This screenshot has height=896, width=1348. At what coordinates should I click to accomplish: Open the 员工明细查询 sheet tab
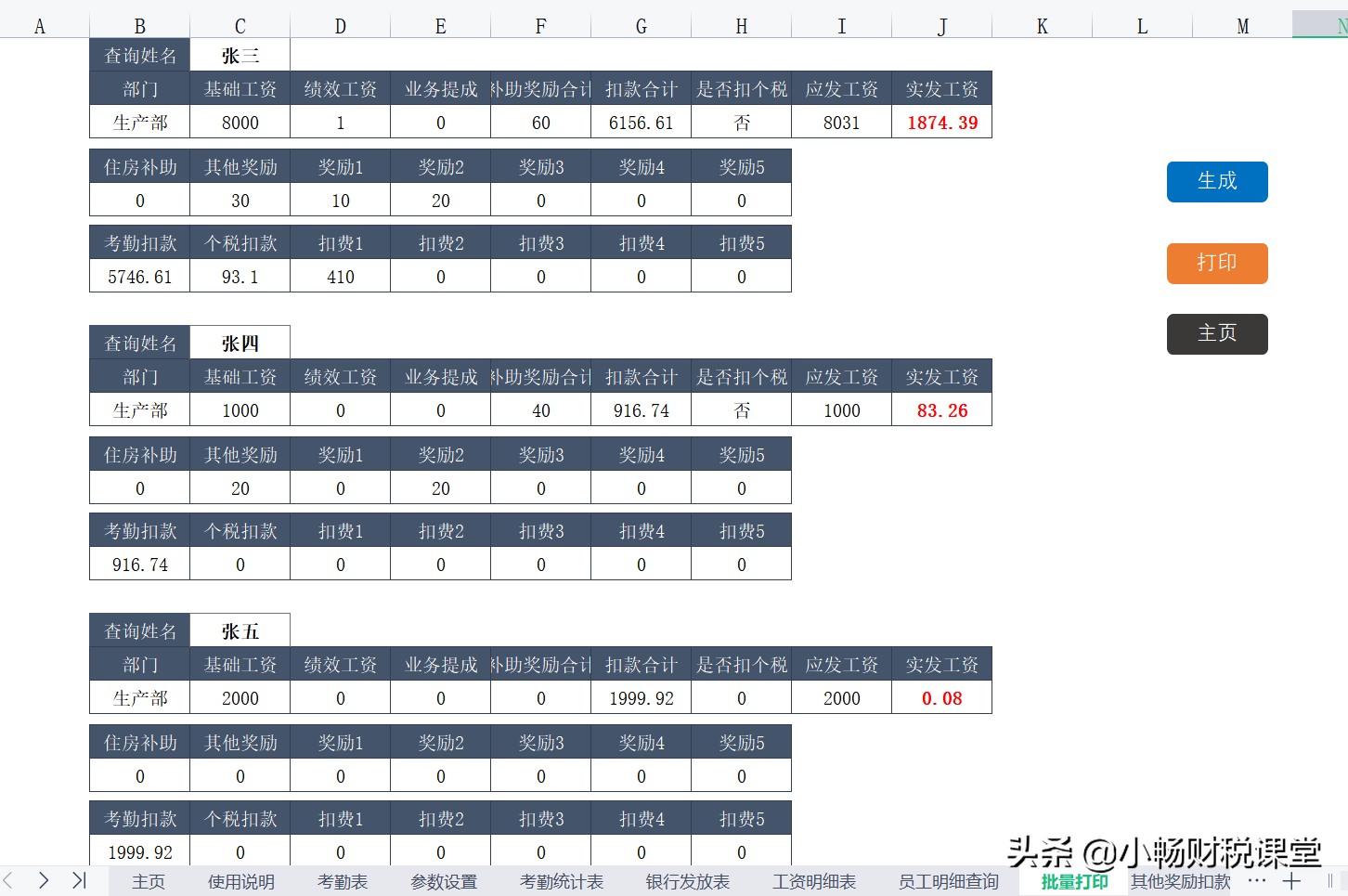click(x=946, y=881)
